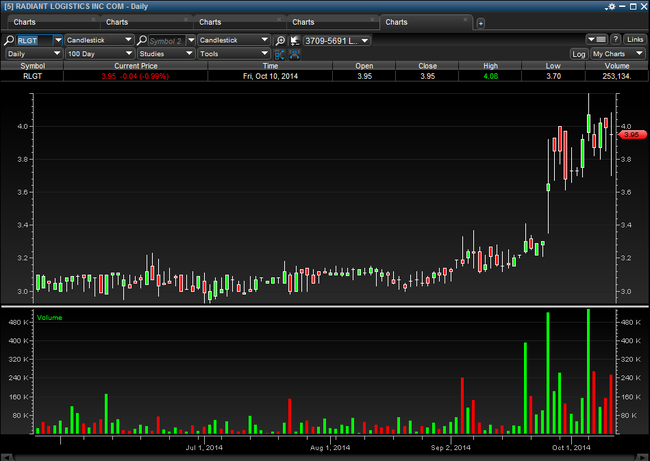This screenshot has height=461, width=650.
Task: Open the Tools dropdown menu
Action: [232, 54]
